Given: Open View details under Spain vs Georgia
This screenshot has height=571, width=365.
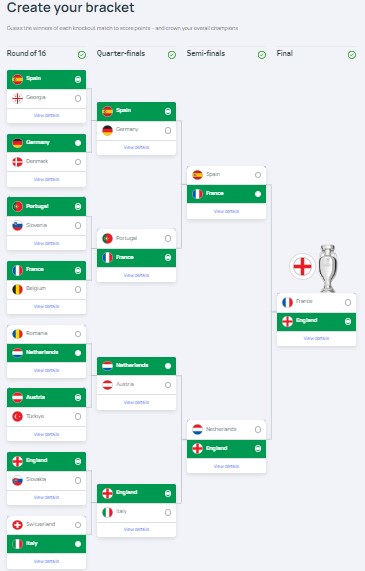Looking at the screenshot, I should (x=46, y=115).
